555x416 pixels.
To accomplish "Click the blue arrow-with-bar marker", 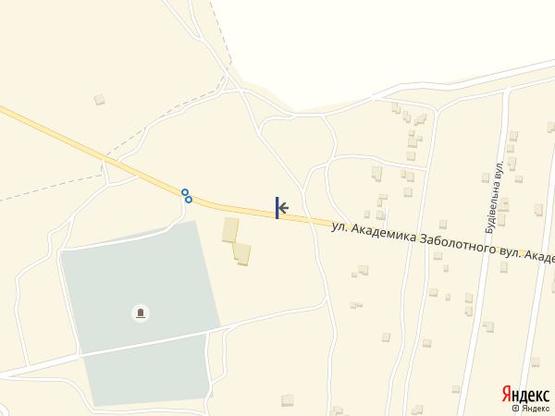I will tap(282, 208).
